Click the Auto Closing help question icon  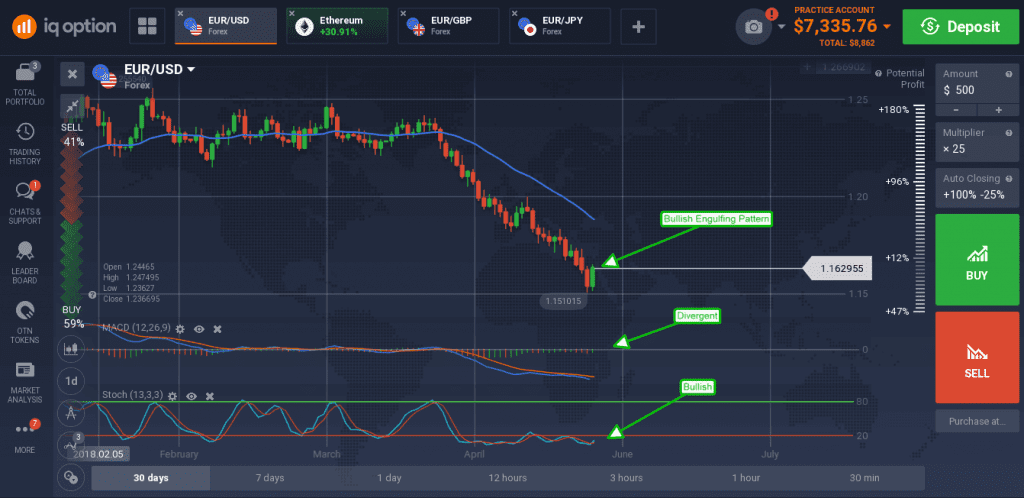pos(1008,178)
